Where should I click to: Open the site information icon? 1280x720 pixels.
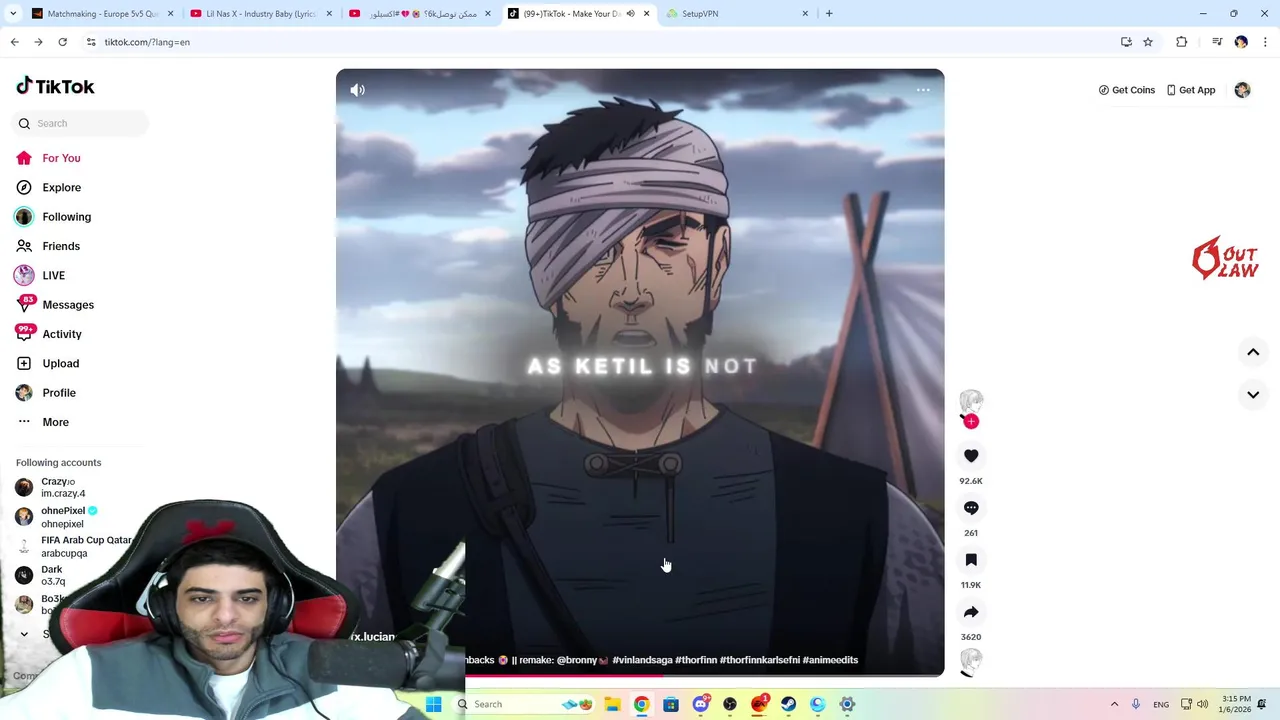point(90,42)
